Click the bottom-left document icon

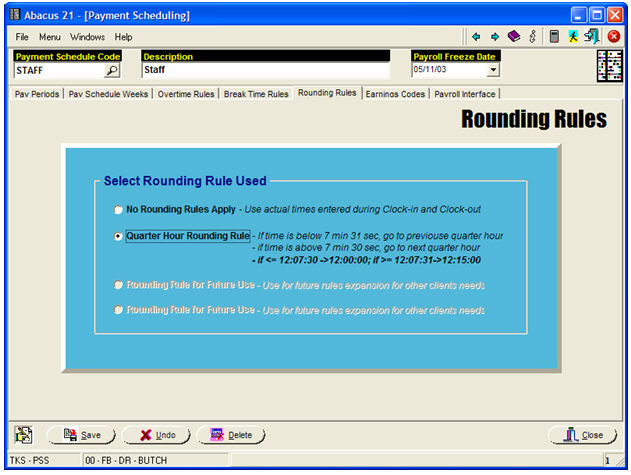pyautogui.click(x=24, y=435)
